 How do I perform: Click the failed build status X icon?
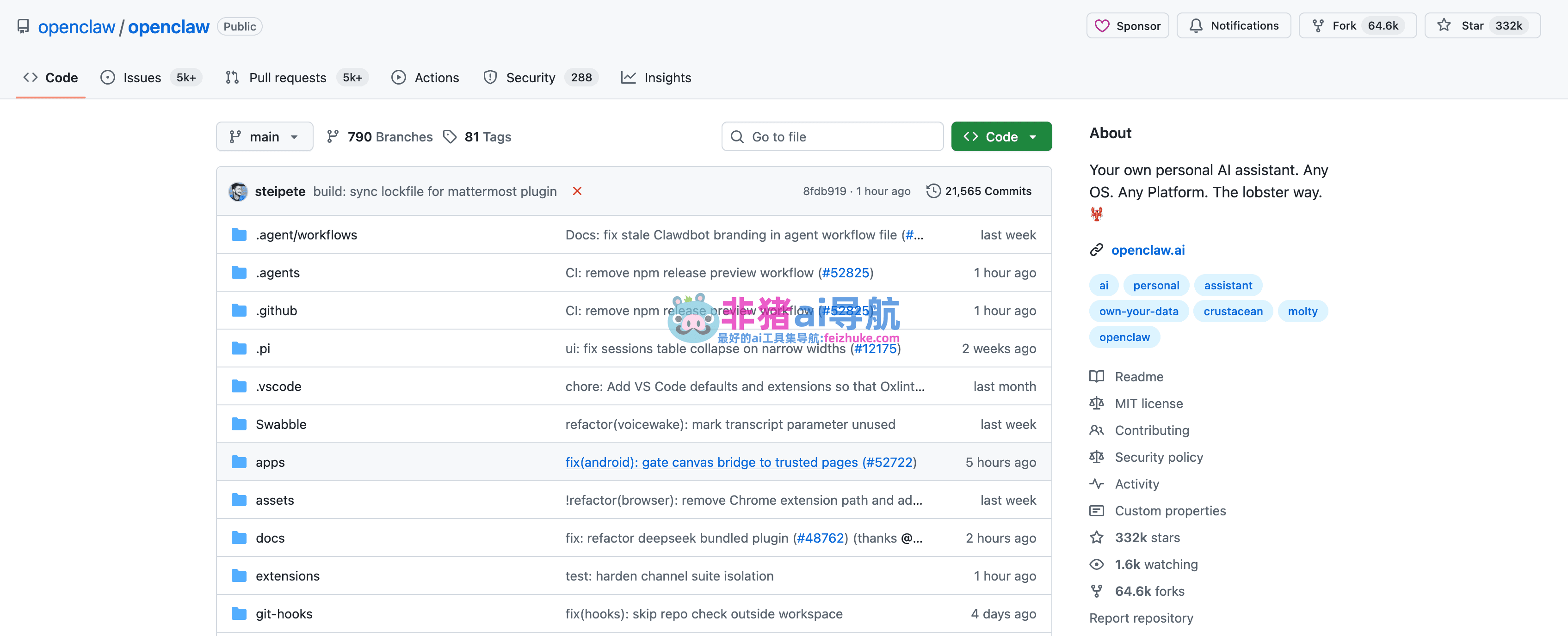[x=577, y=191]
